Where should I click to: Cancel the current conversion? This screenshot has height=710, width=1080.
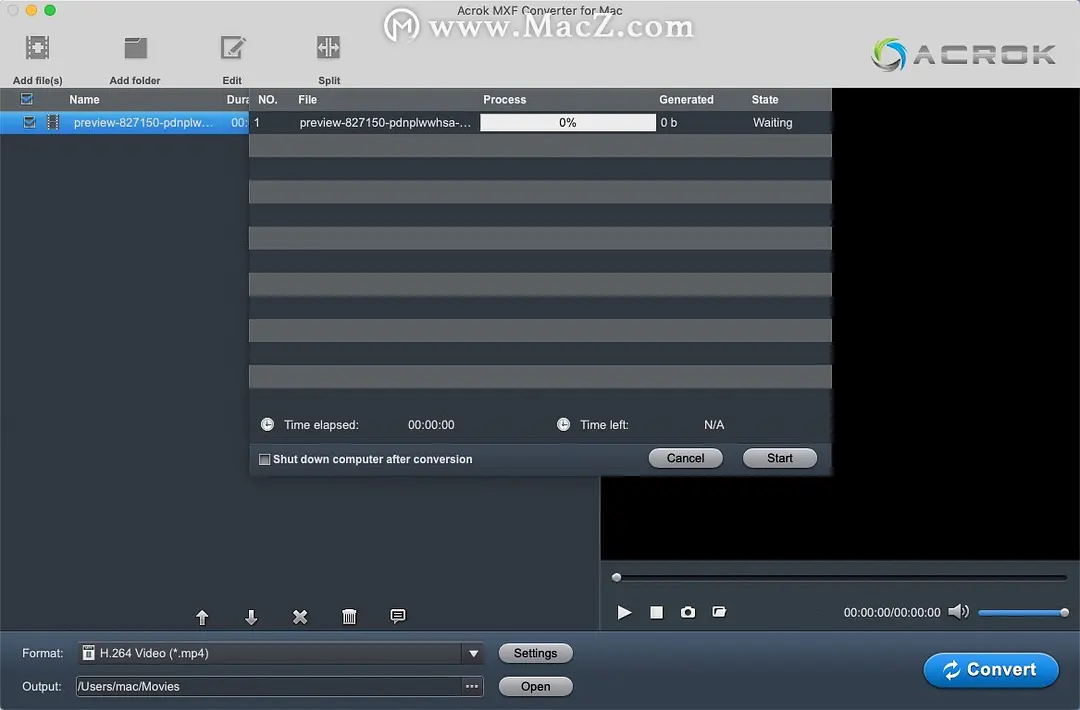coord(685,457)
